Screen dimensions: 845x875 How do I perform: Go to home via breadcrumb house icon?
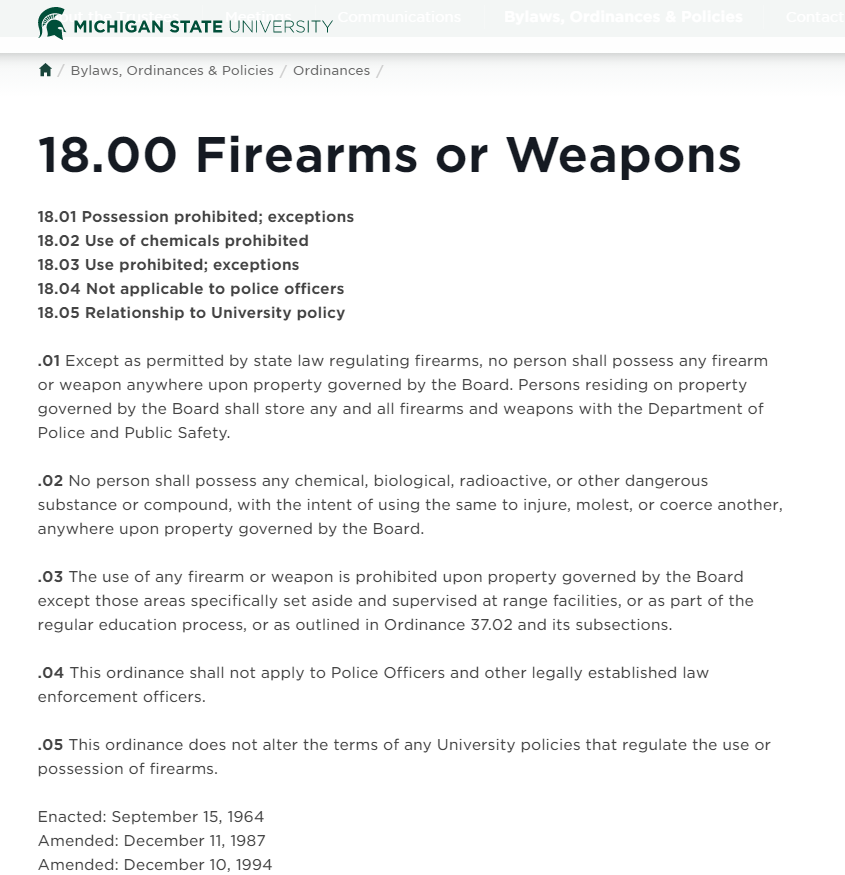point(45,70)
